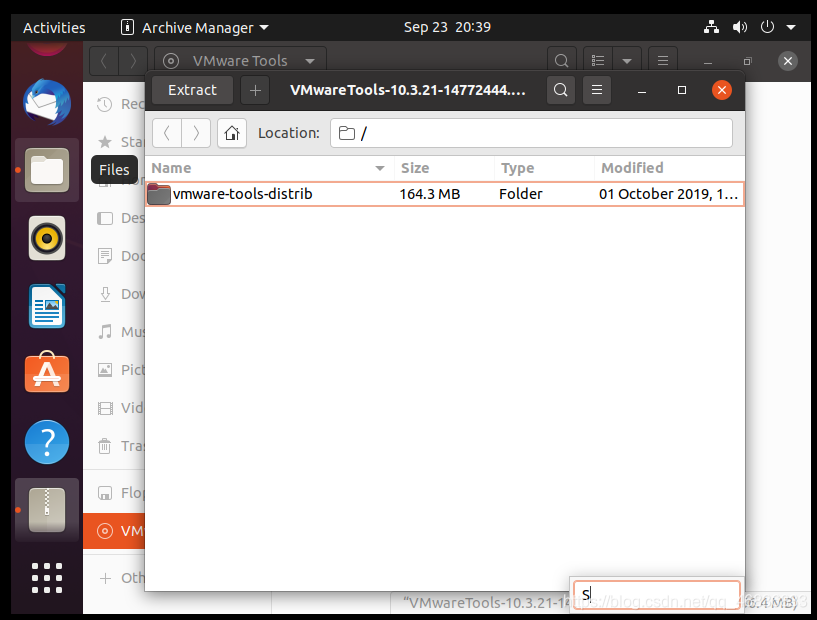Open the VMware Tools path dropdown in Files
Screen dimensions: 817x620
point(240,61)
